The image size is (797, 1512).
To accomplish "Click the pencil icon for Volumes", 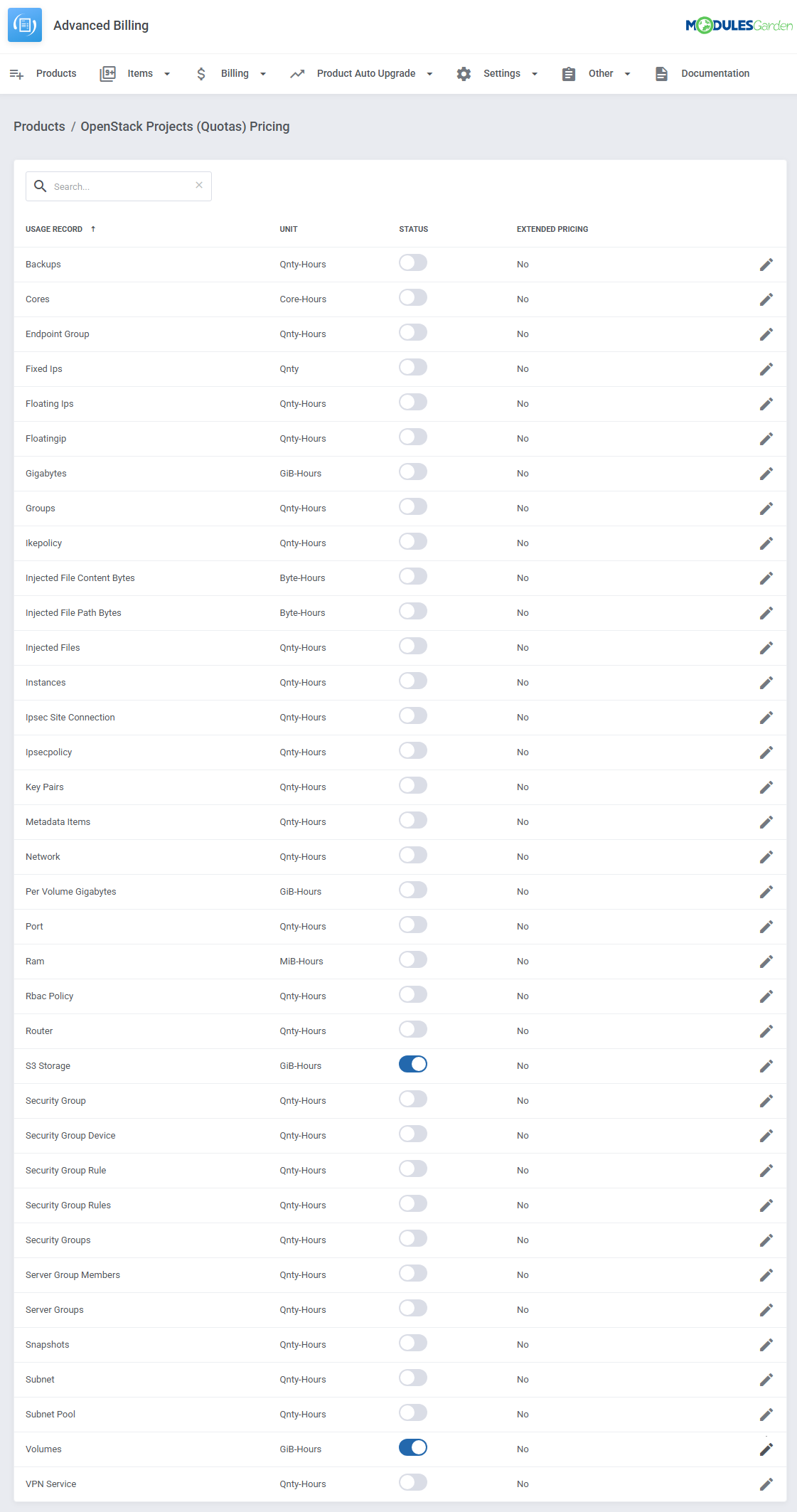I will coord(766,1449).
